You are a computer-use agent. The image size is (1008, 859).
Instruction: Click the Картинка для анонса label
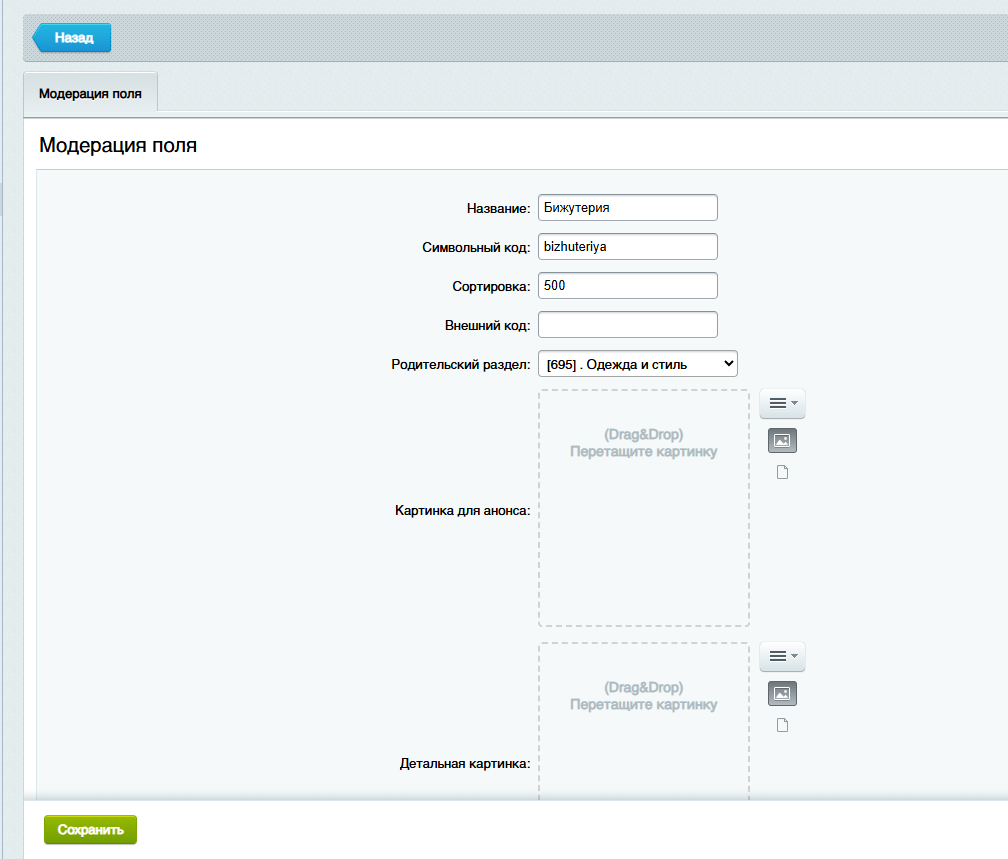point(462,510)
